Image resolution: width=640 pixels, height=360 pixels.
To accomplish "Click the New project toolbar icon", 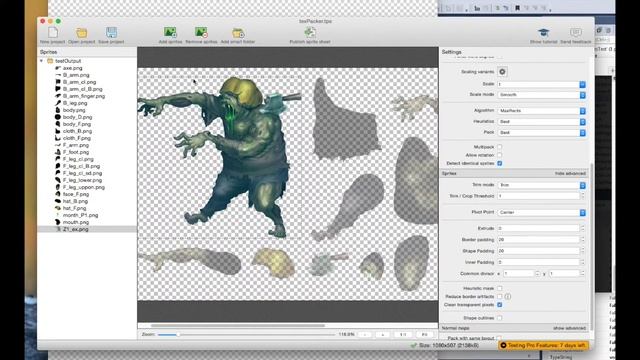I will click(53, 32).
